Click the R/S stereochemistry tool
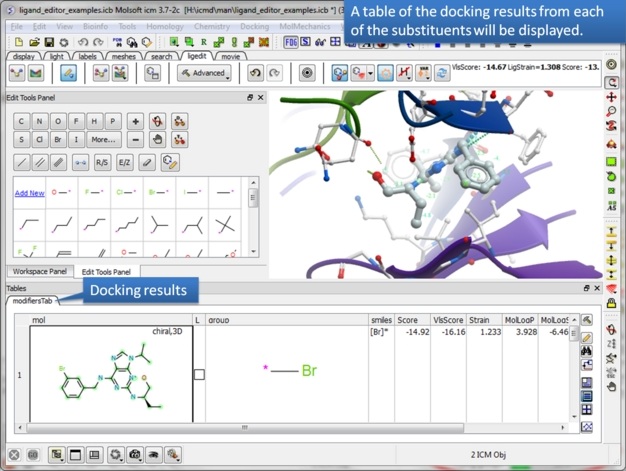This screenshot has height=471, width=626. (102, 162)
